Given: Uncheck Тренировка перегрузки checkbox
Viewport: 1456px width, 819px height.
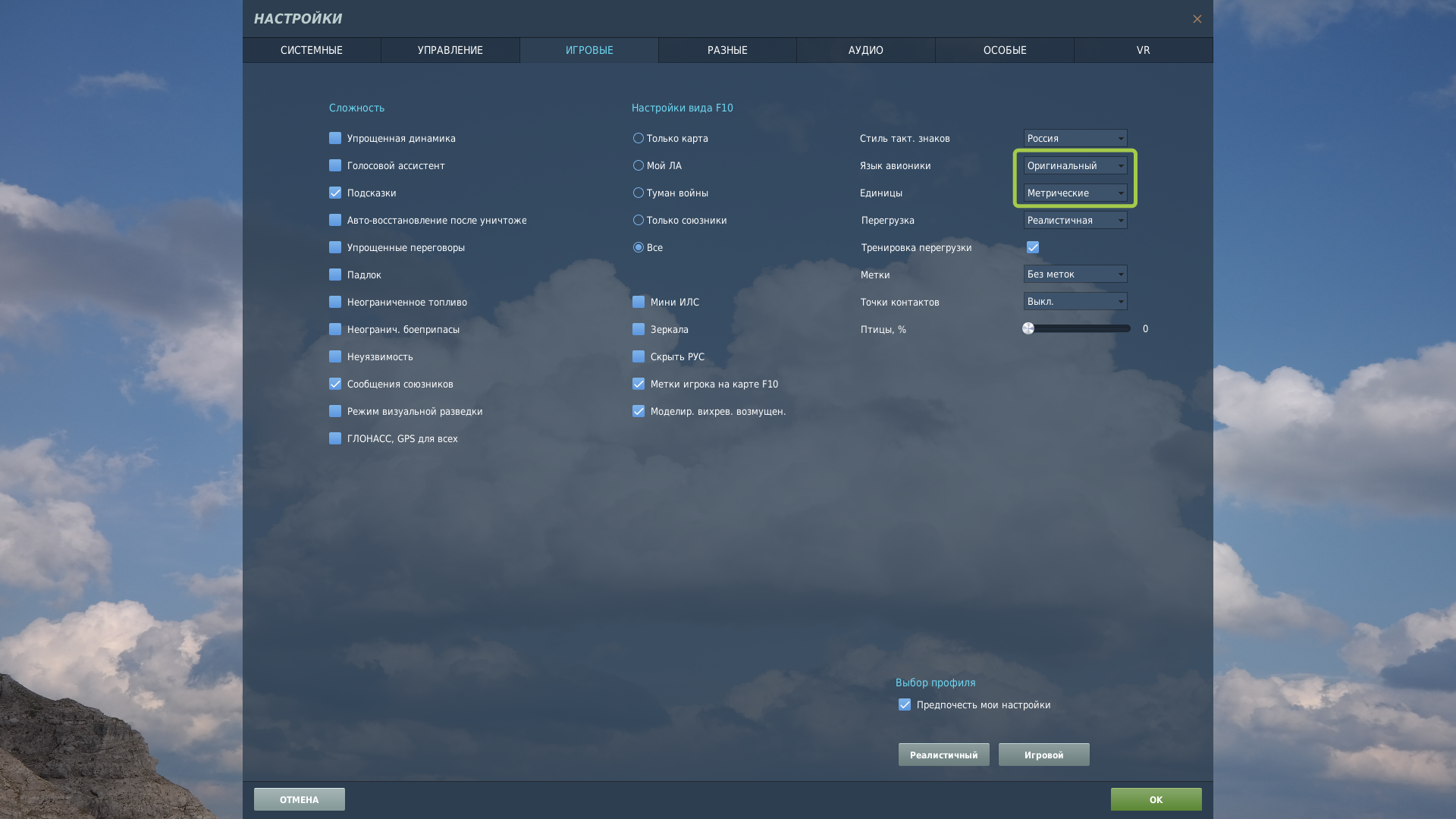Looking at the screenshot, I should 1033,247.
